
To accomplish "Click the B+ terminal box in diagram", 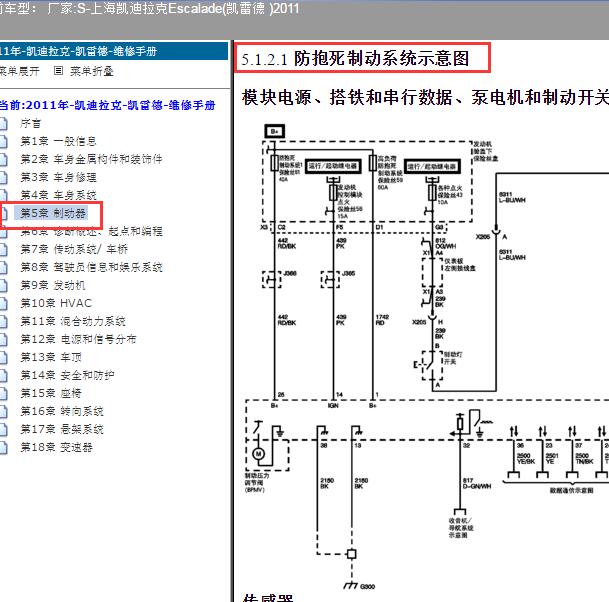I will coord(275,131).
